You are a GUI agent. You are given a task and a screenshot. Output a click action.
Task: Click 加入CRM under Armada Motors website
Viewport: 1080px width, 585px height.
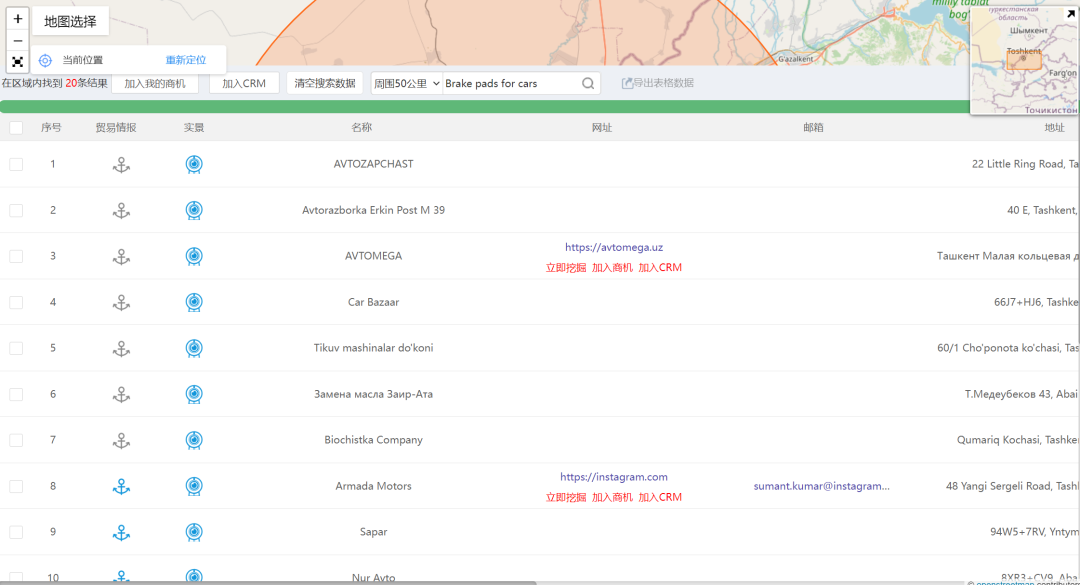click(660, 497)
